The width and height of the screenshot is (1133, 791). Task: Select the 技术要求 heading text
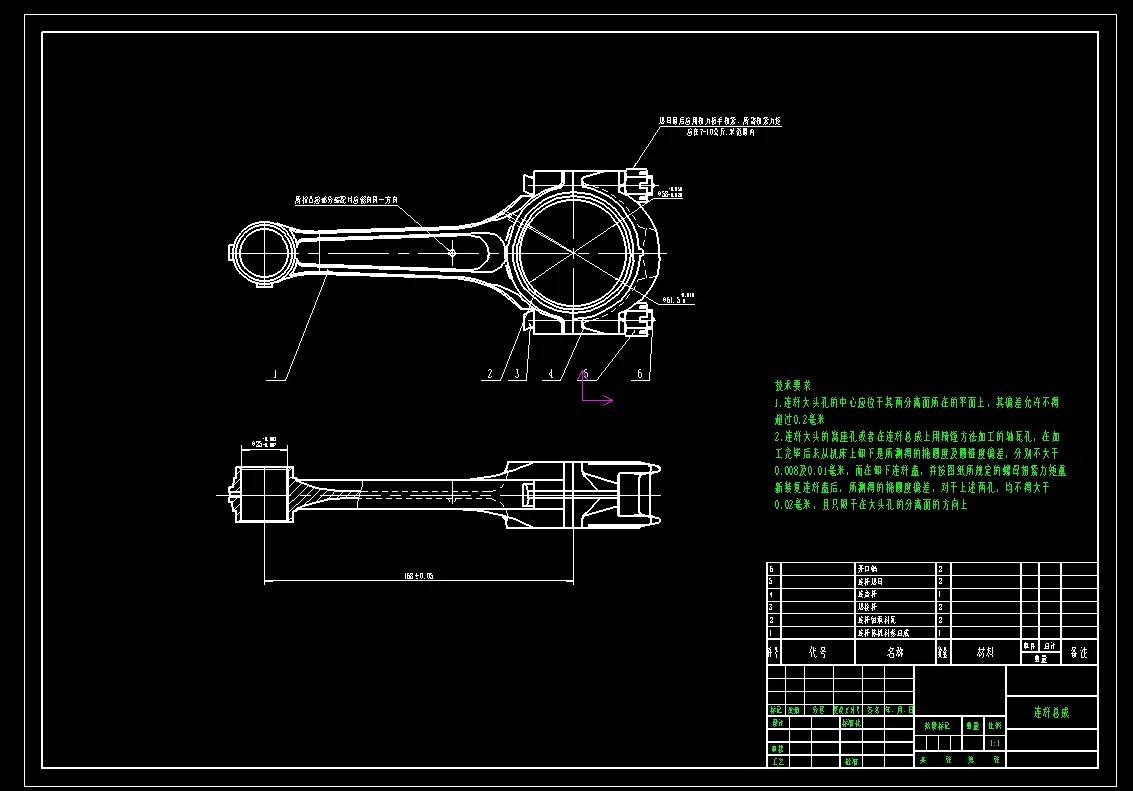[x=793, y=386]
